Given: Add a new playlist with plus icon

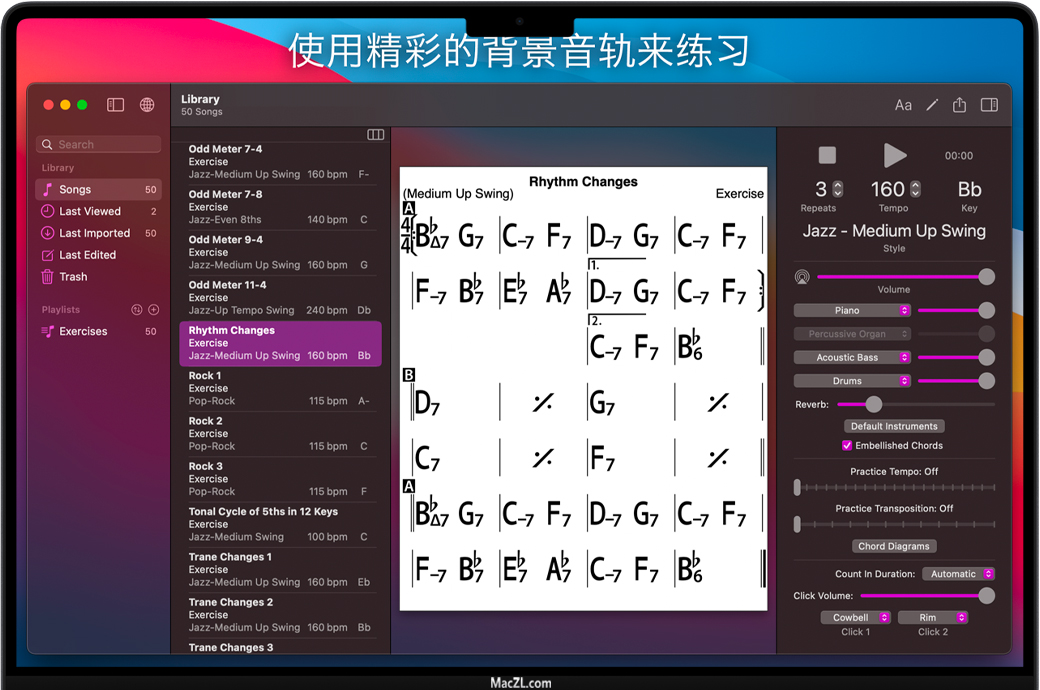Looking at the screenshot, I should coord(153,310).
